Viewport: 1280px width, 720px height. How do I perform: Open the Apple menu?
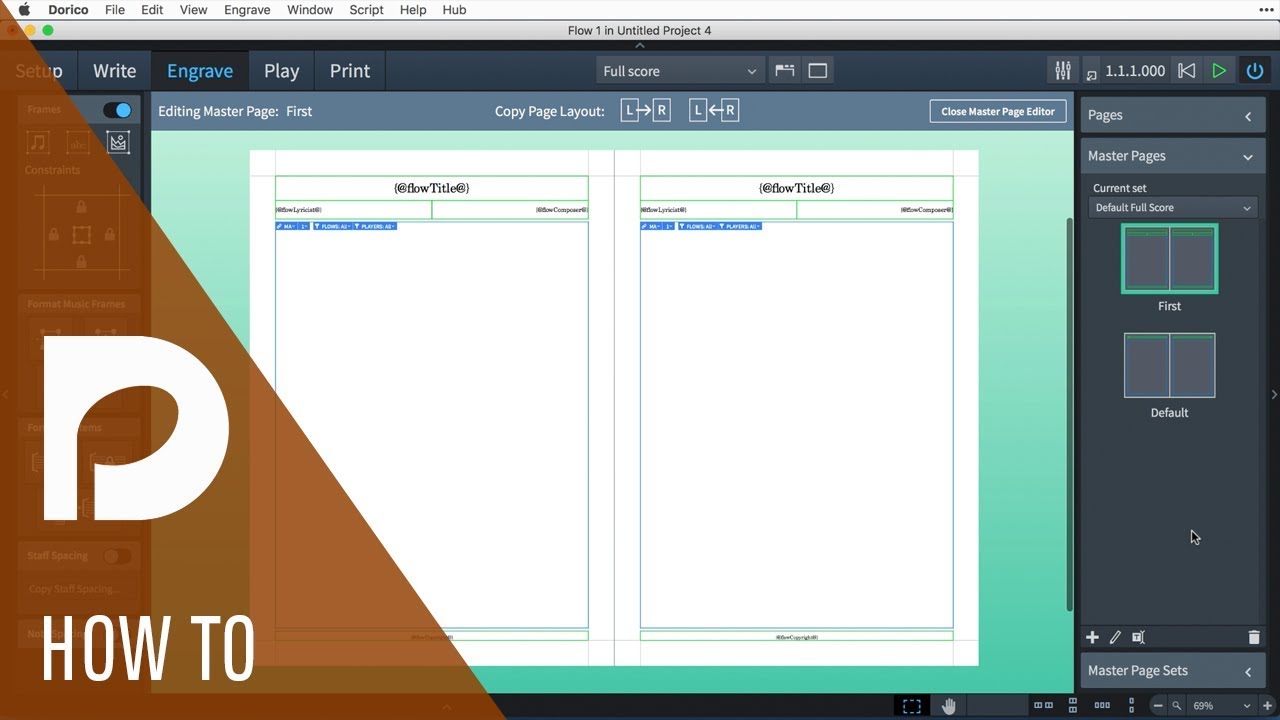tap(24, 10)
